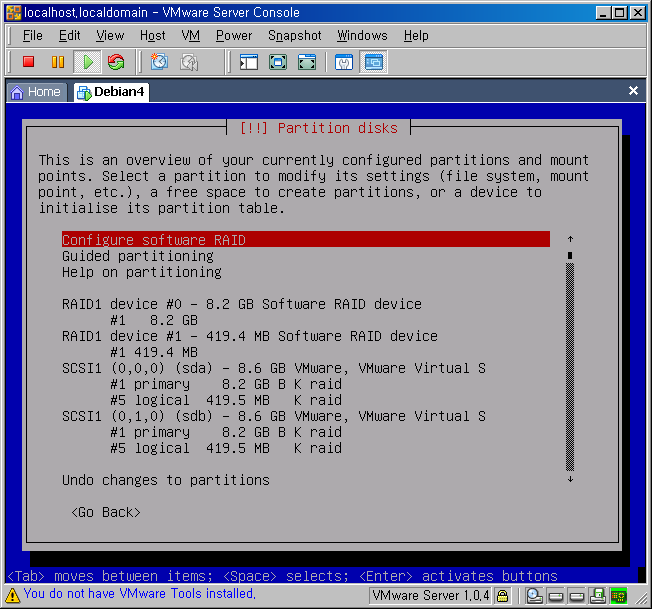
Task: Click the red Power Off button
Action: (29, 62)
